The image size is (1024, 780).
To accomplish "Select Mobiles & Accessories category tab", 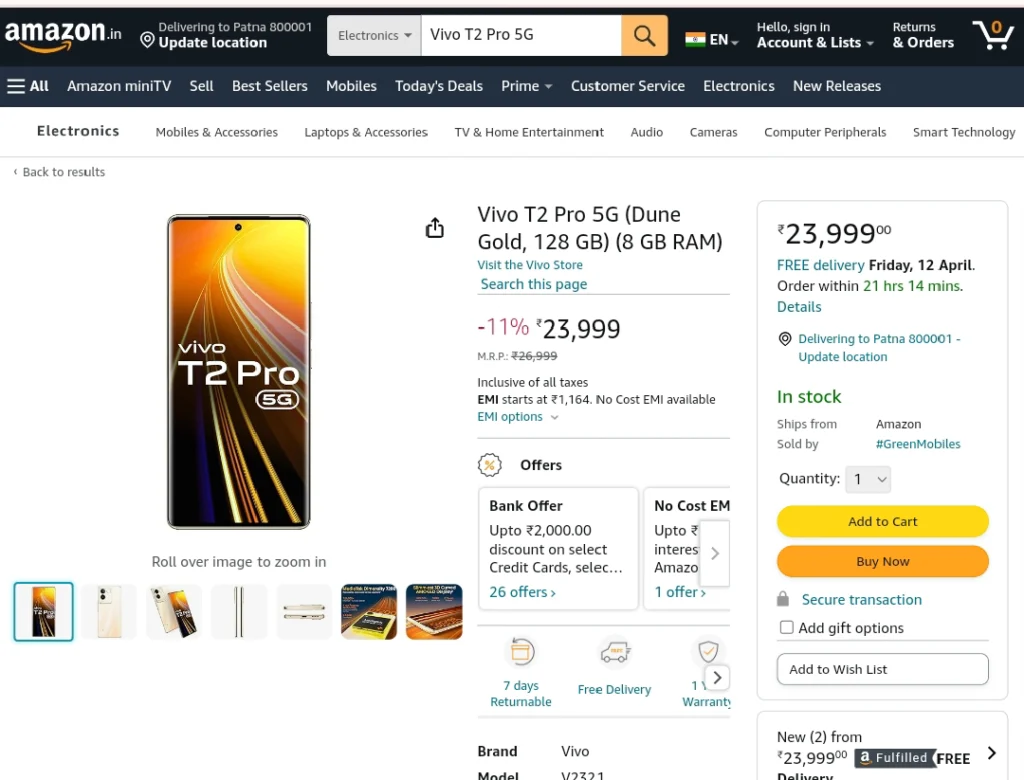I will coord(217,133).
